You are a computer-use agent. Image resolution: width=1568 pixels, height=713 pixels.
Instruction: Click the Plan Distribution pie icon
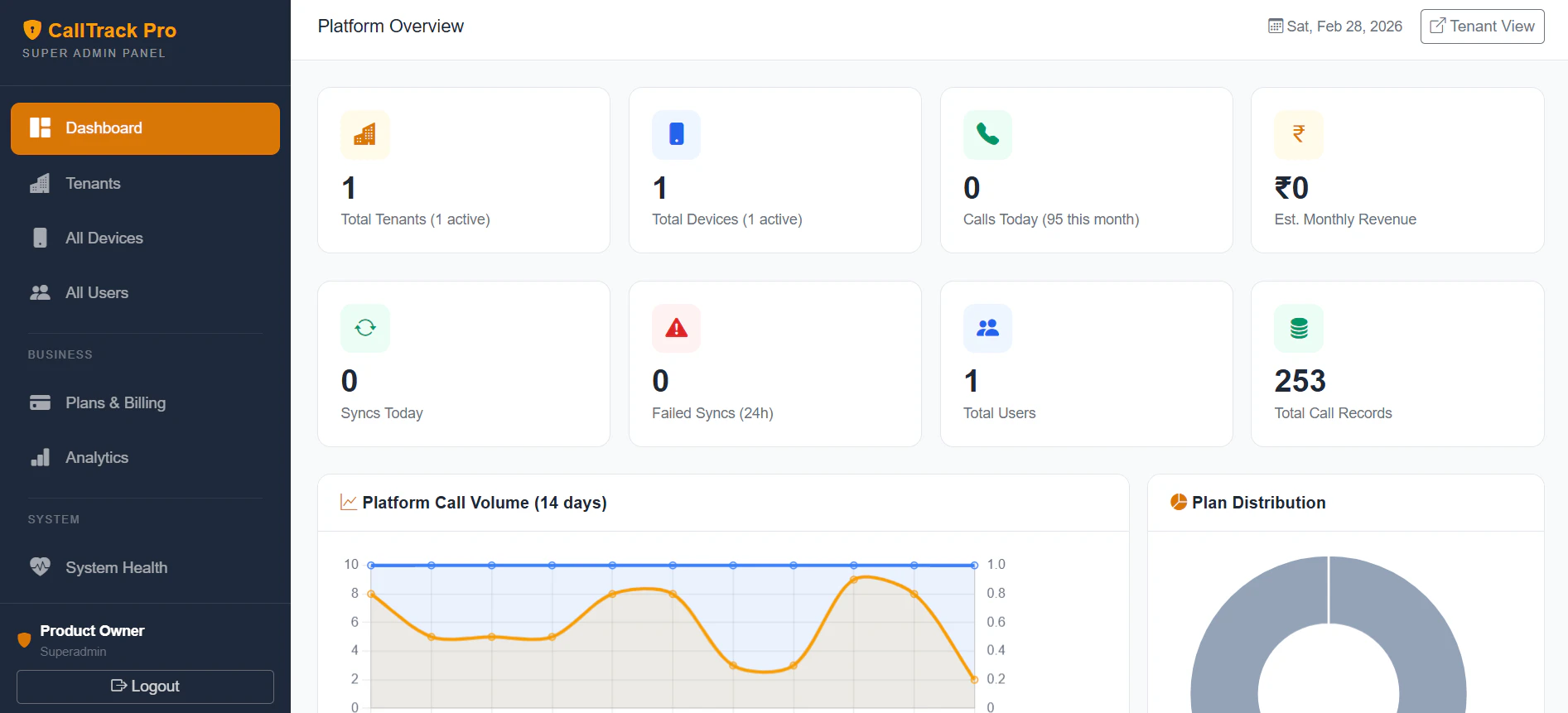(x=1179, y=502)
